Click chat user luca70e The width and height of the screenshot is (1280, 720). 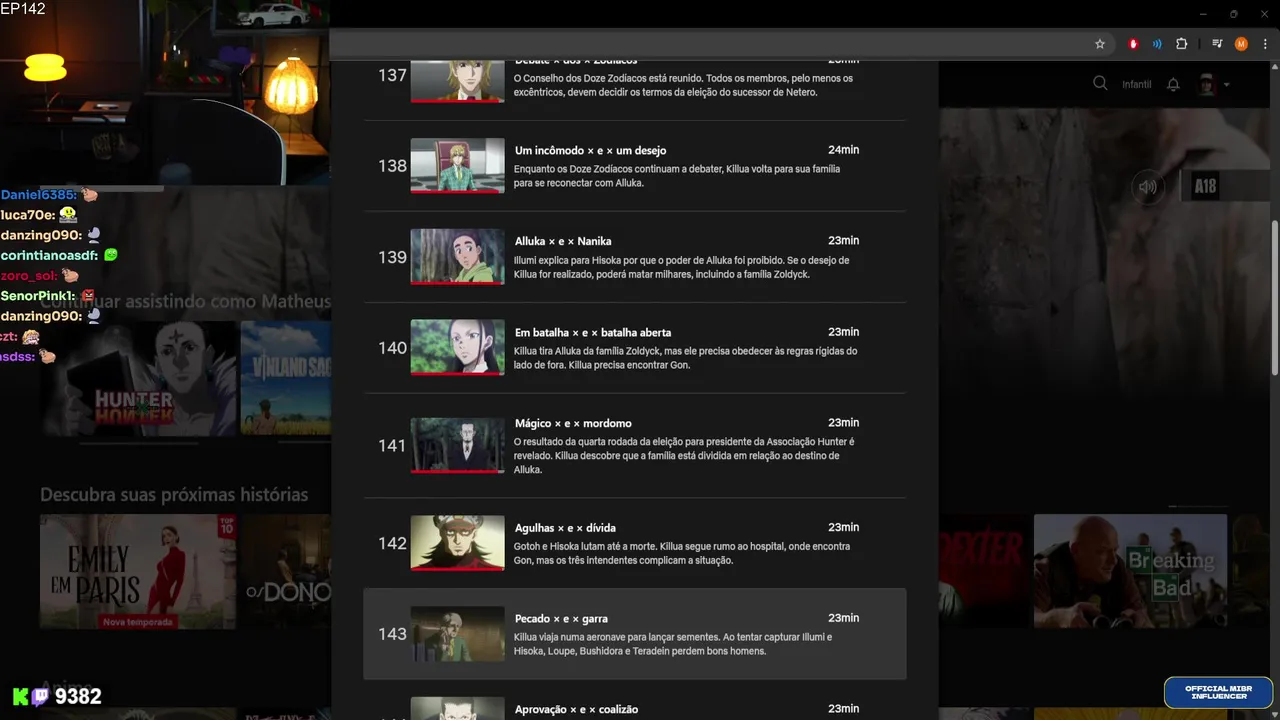pyautogui.click(x=27, y=215)
